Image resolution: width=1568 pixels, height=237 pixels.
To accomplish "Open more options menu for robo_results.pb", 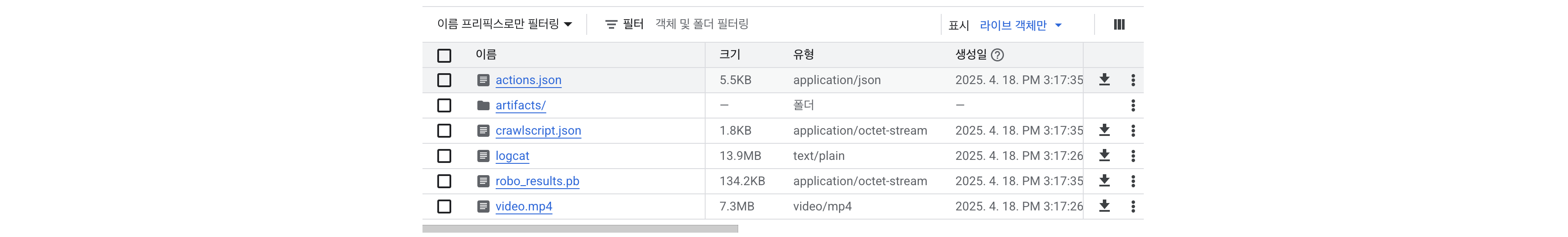I will [1133, 181].
